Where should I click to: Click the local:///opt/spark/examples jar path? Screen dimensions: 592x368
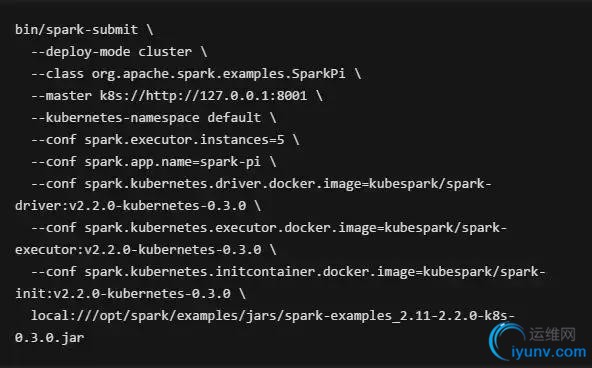coord(273,316)
